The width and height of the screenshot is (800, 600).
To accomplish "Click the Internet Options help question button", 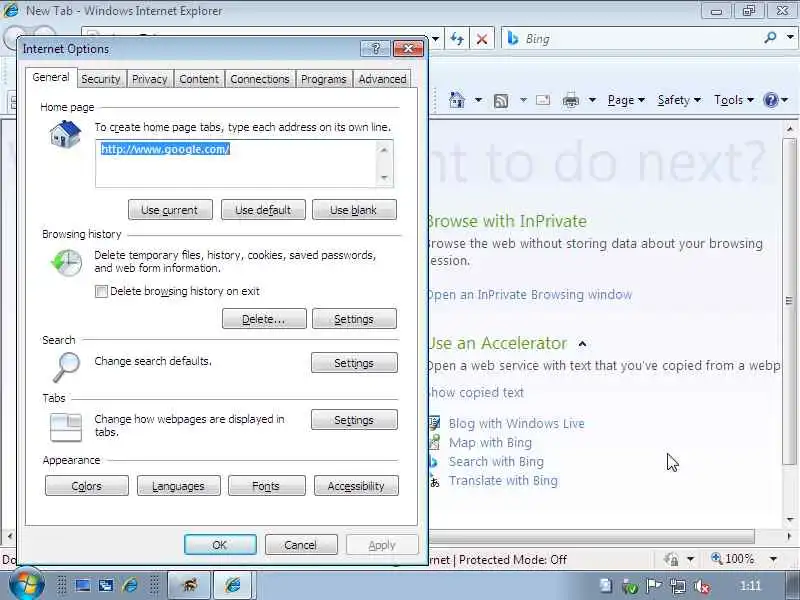I will (x=376, y=49).
